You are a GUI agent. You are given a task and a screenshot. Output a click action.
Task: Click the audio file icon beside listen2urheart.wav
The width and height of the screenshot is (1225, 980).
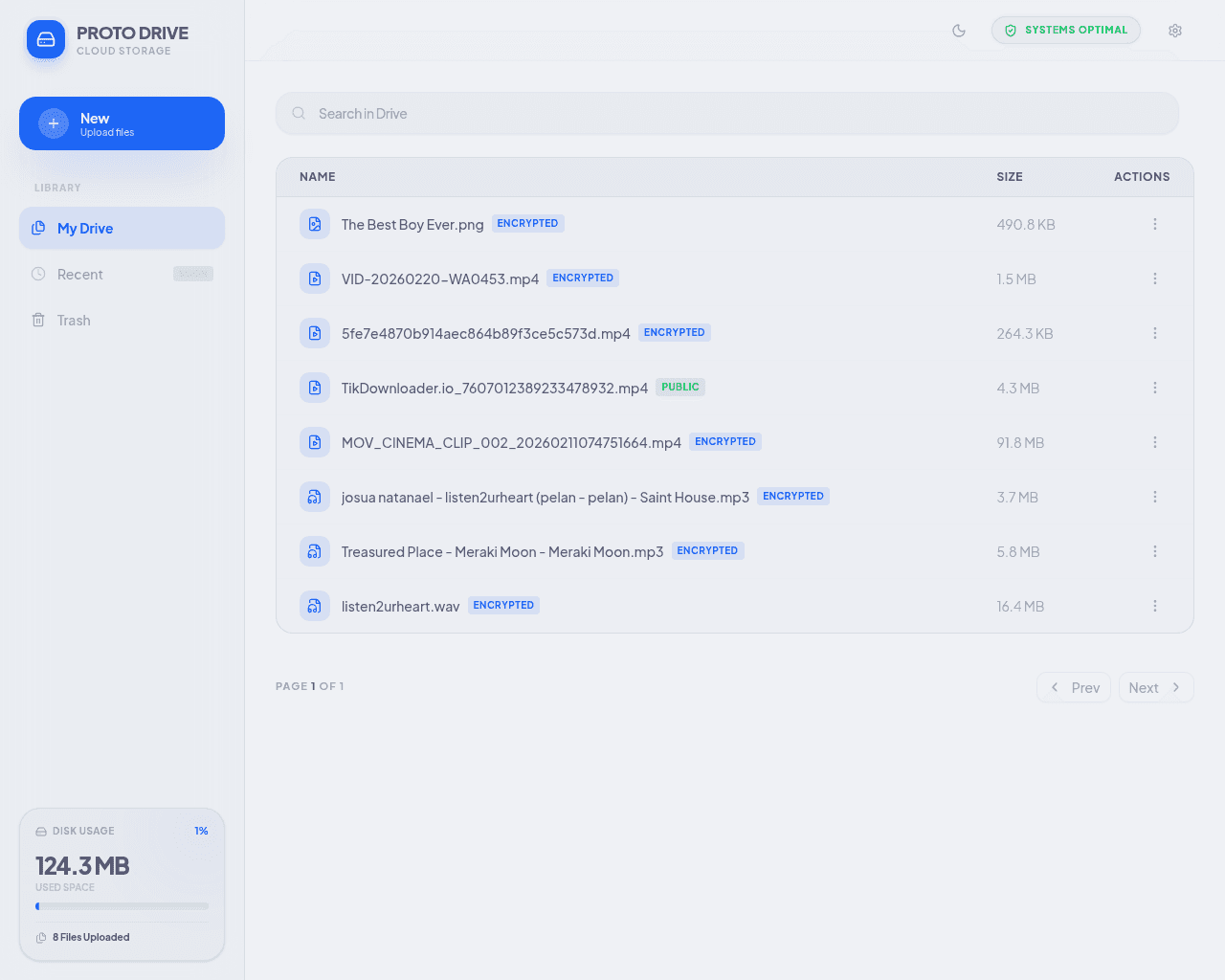point(315,606)
